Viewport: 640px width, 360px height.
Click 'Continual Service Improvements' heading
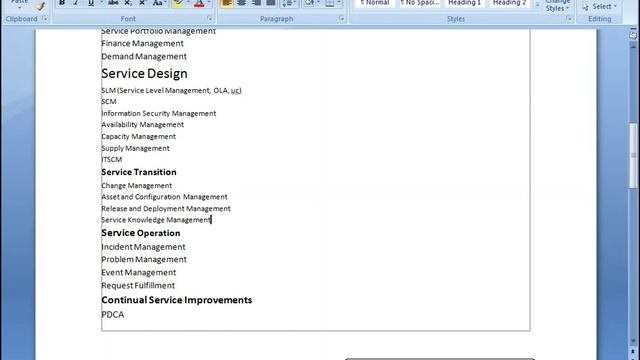[177, 300]
